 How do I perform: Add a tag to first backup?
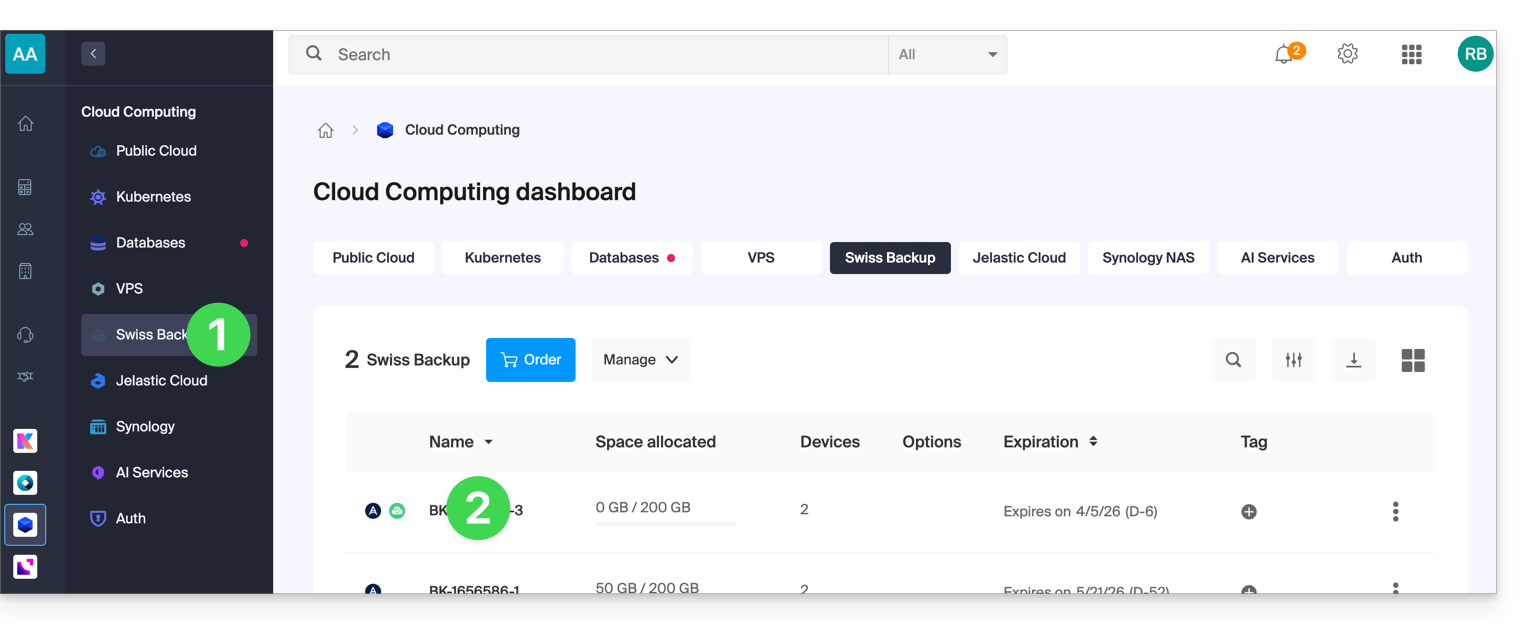coord(1248,512)
